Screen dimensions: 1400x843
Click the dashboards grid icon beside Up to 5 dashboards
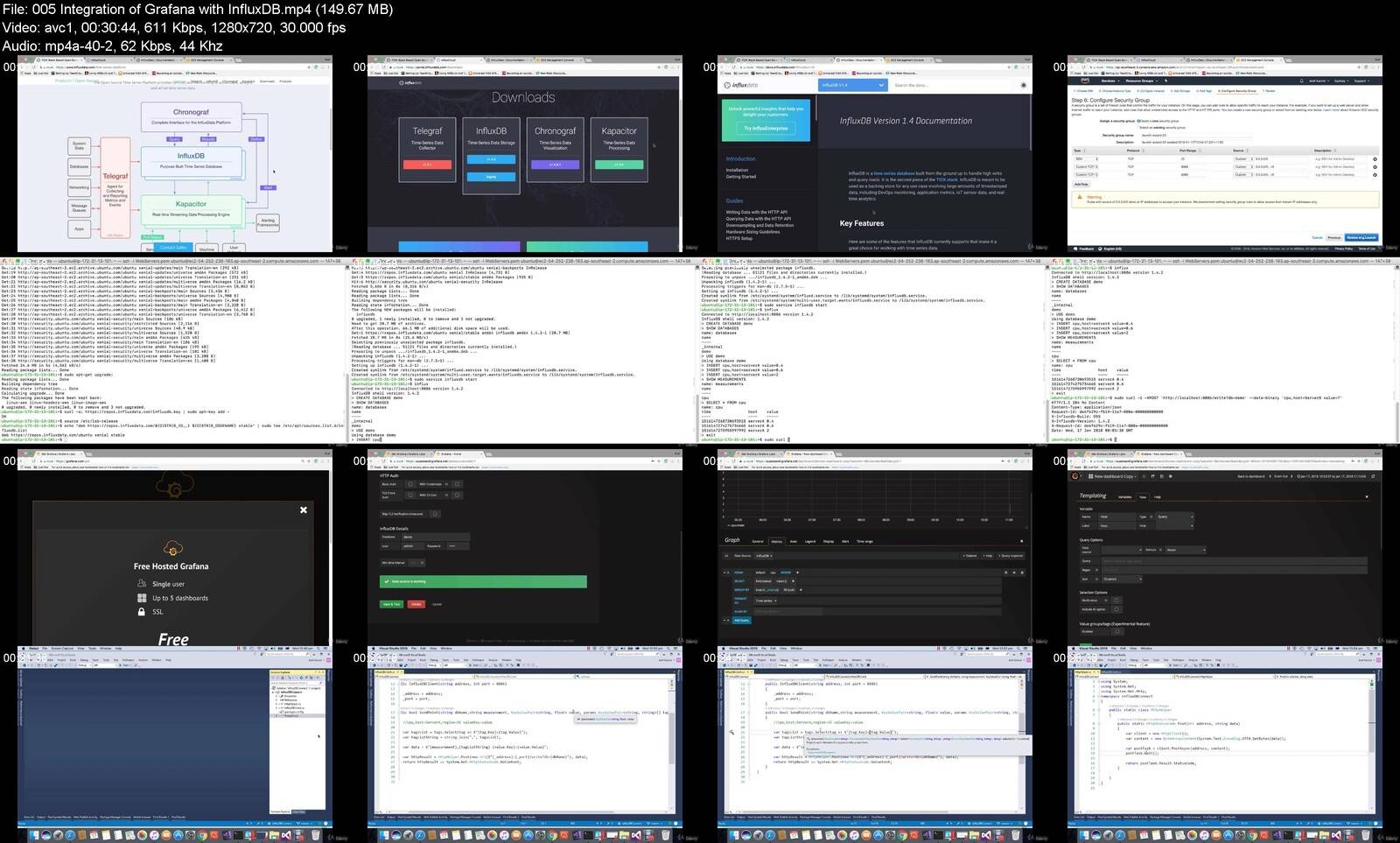(x=142, y=598)
